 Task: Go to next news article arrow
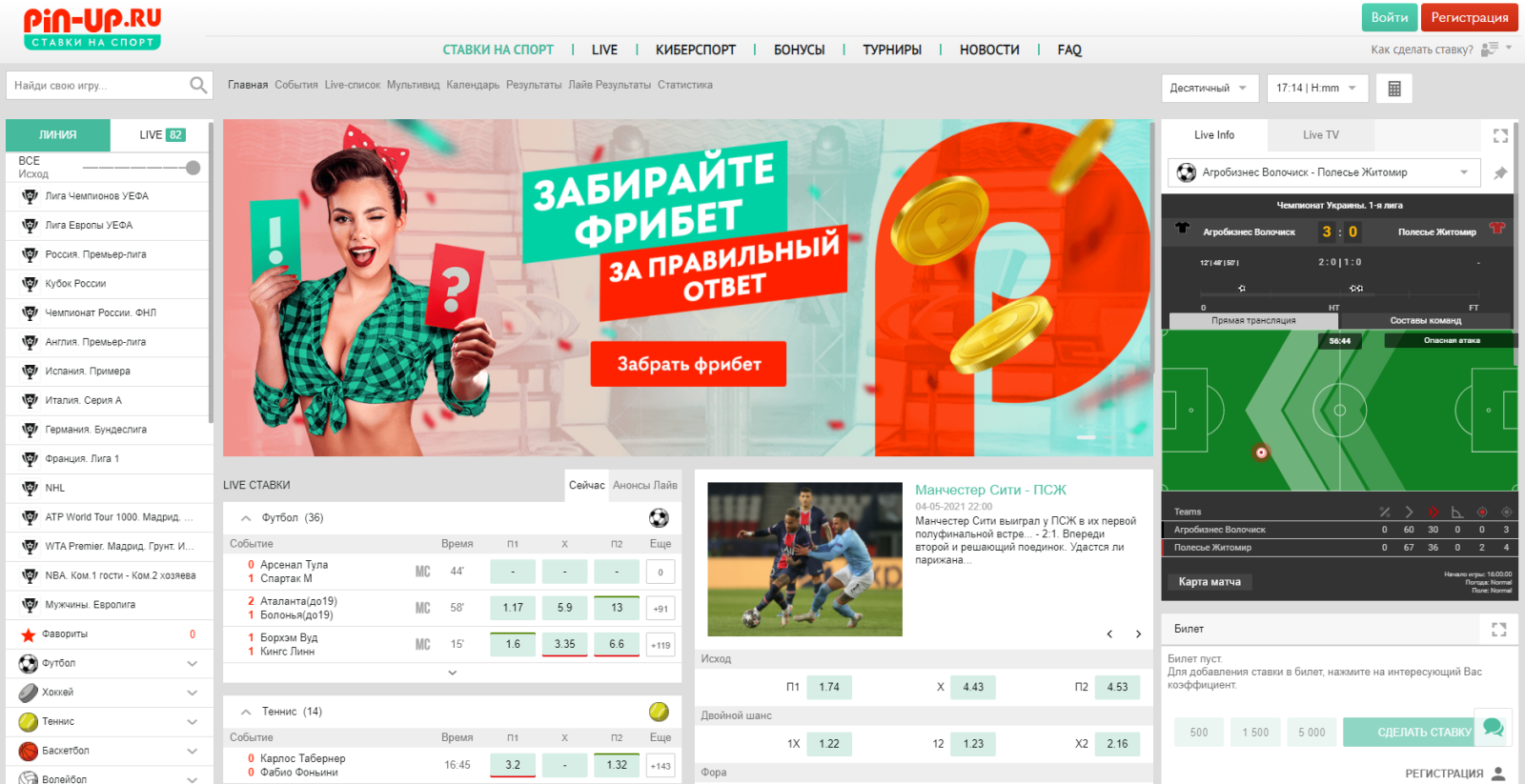click(1138, 634)
